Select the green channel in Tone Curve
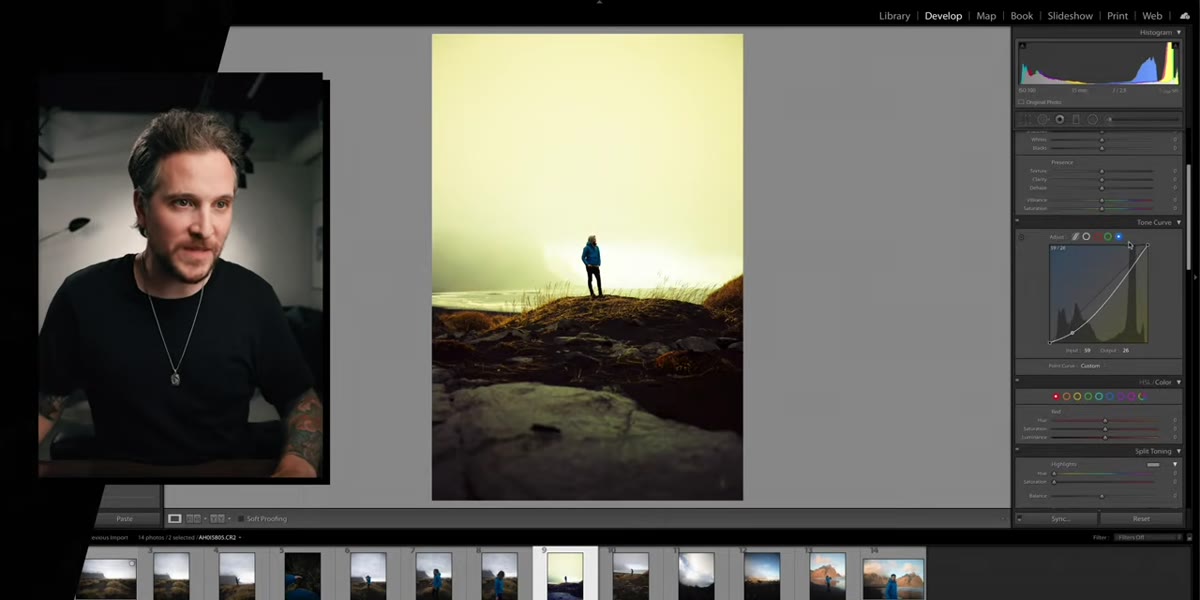 1108,236
